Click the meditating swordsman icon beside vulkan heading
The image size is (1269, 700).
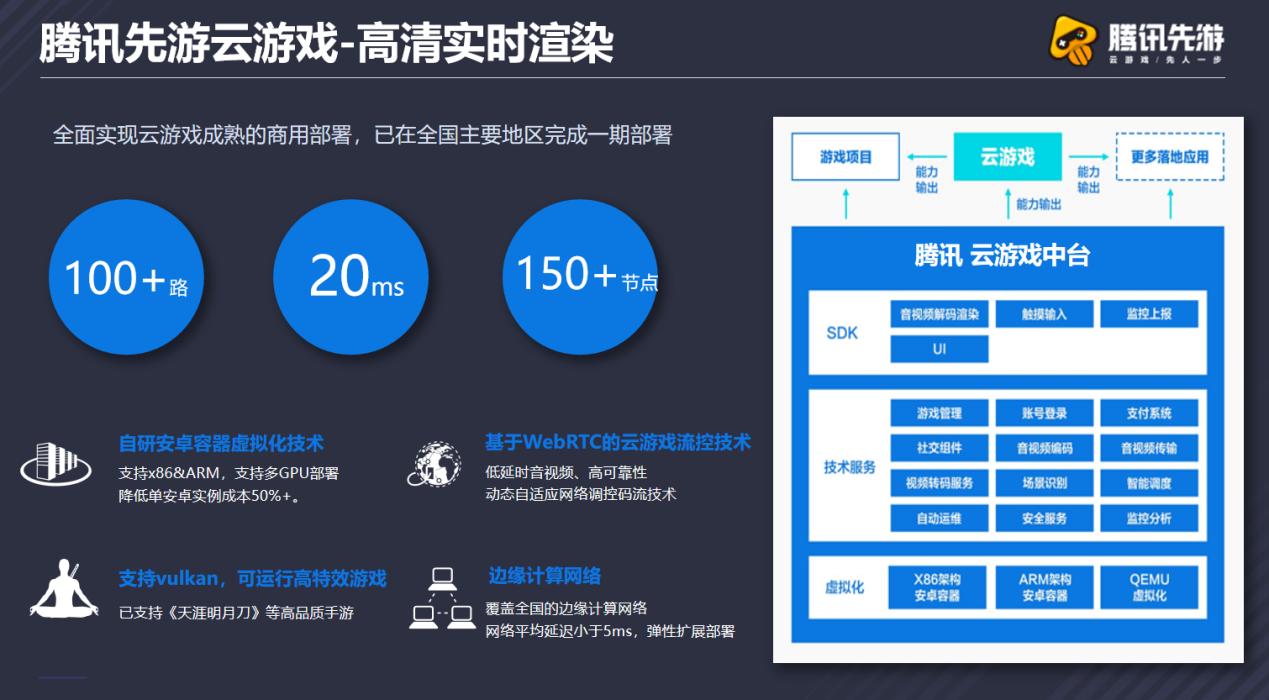pos(64,588)
